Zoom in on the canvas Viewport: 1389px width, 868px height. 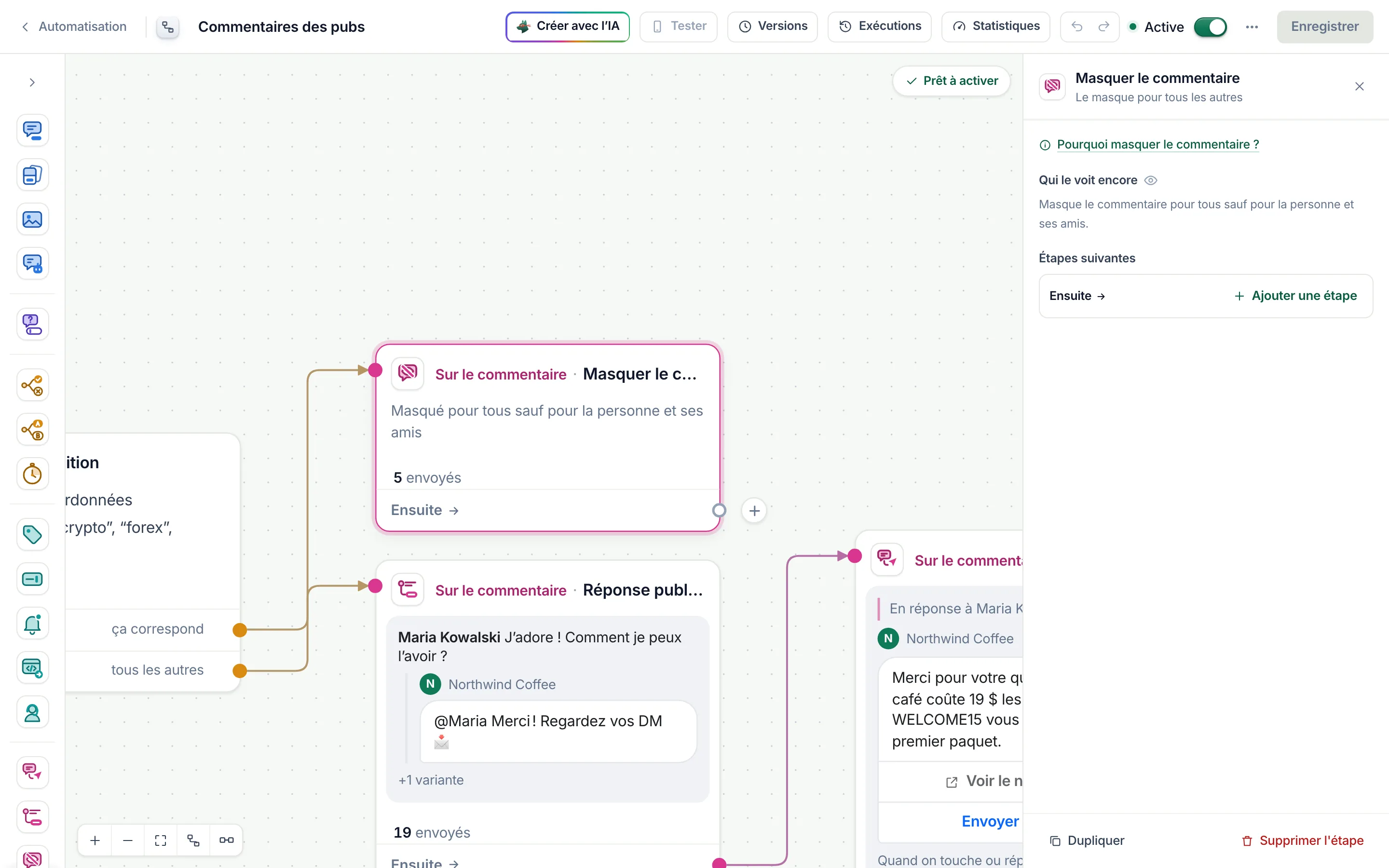(95, 841)
